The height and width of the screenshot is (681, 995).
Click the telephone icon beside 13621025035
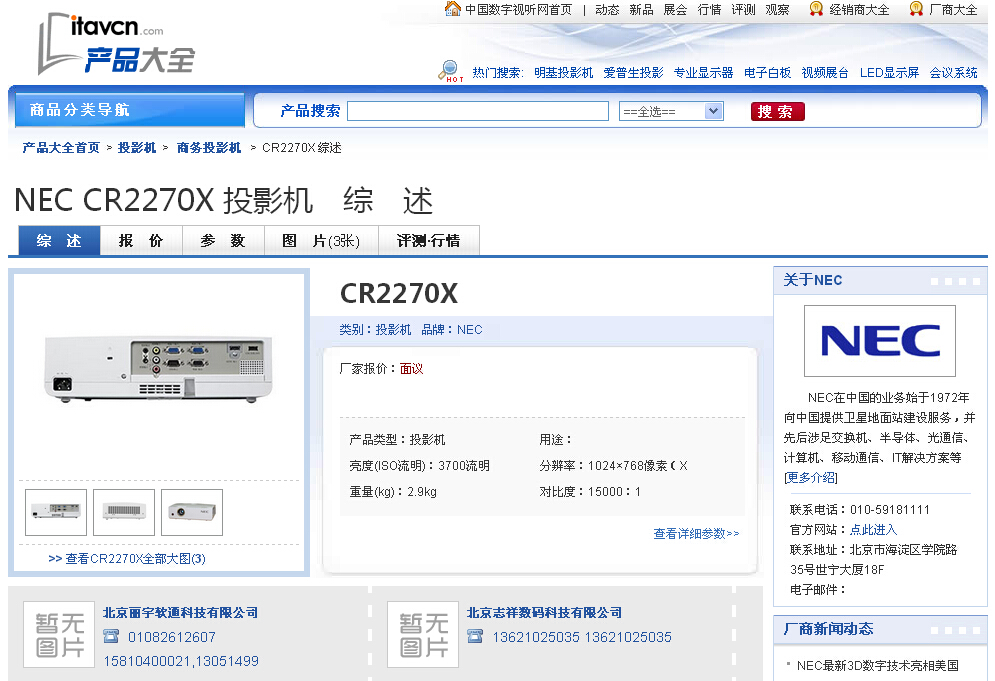pyautogui.click(x=475, y=636)
